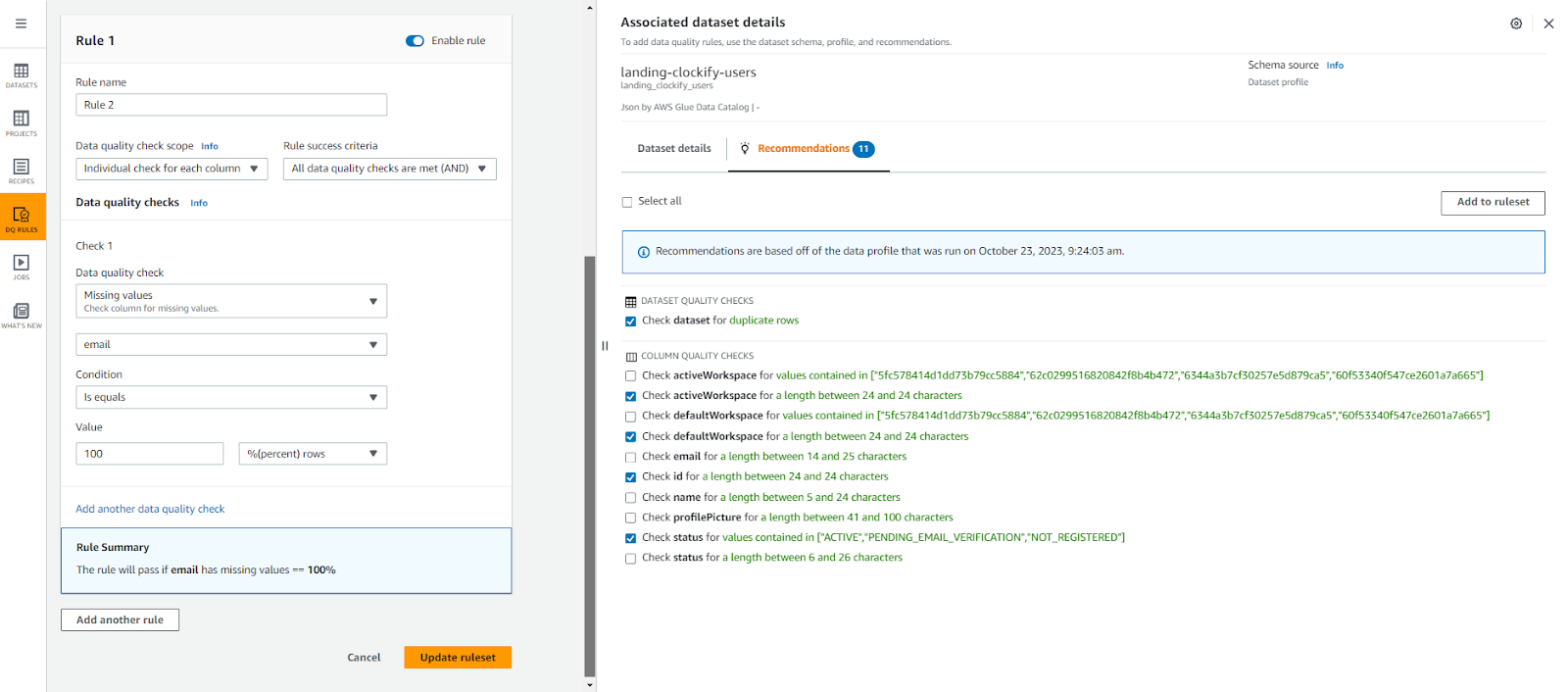This screenshot has width=1568, height=692.
Task: Switch to the Dataset details tab
Action: pyautogui.click(x=674, y=149)
